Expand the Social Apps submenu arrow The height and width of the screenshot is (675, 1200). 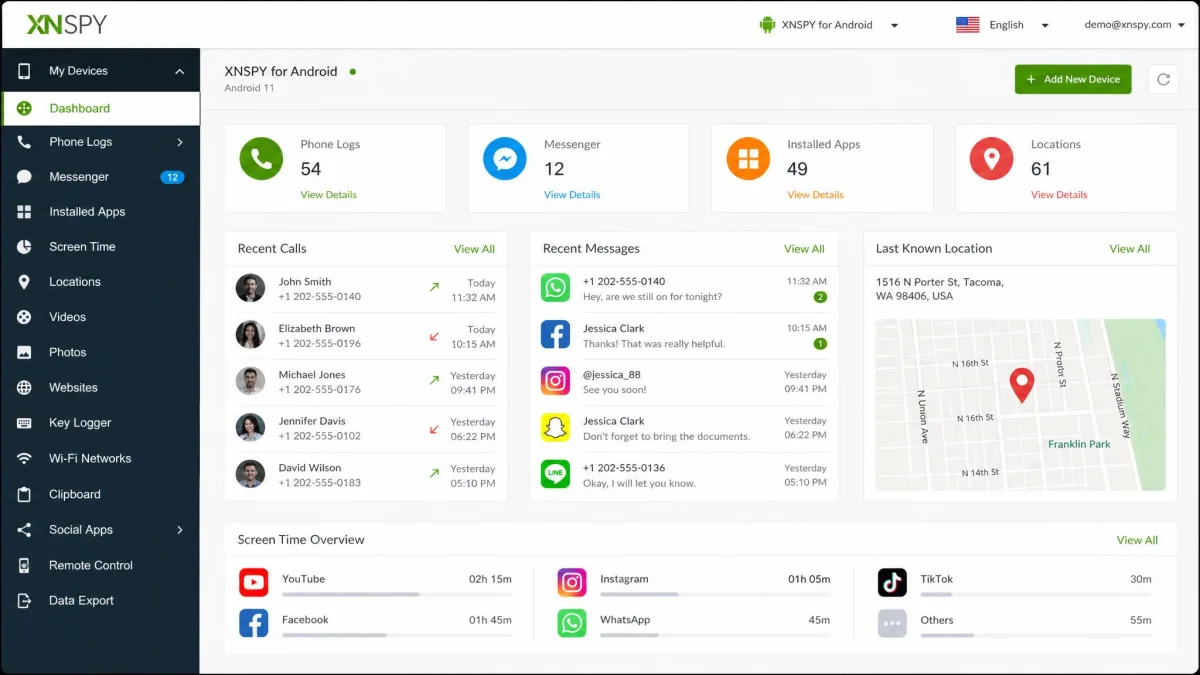[180, 530]
